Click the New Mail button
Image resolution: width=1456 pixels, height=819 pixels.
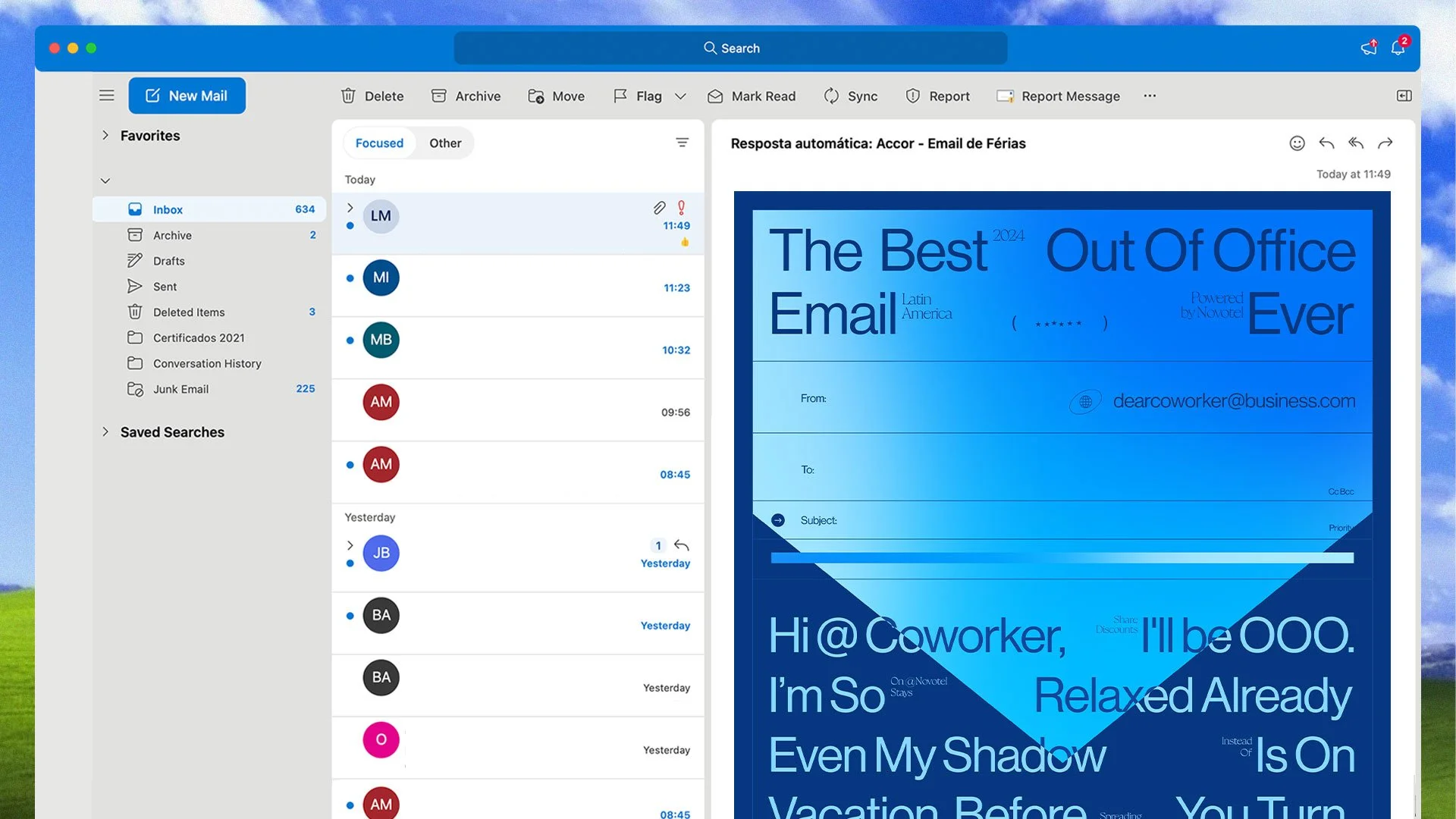pyautogui.click(x=187, y=96)
